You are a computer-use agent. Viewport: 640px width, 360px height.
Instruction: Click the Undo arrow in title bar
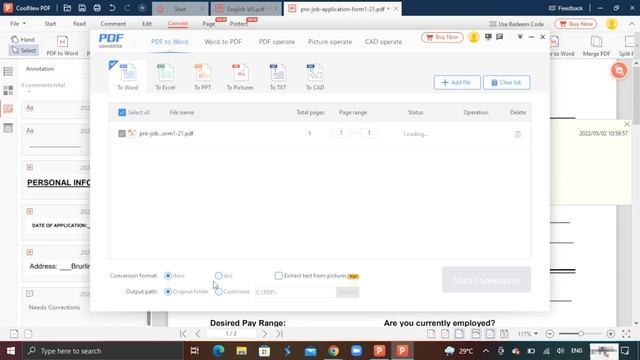click(x=112, y=8)
